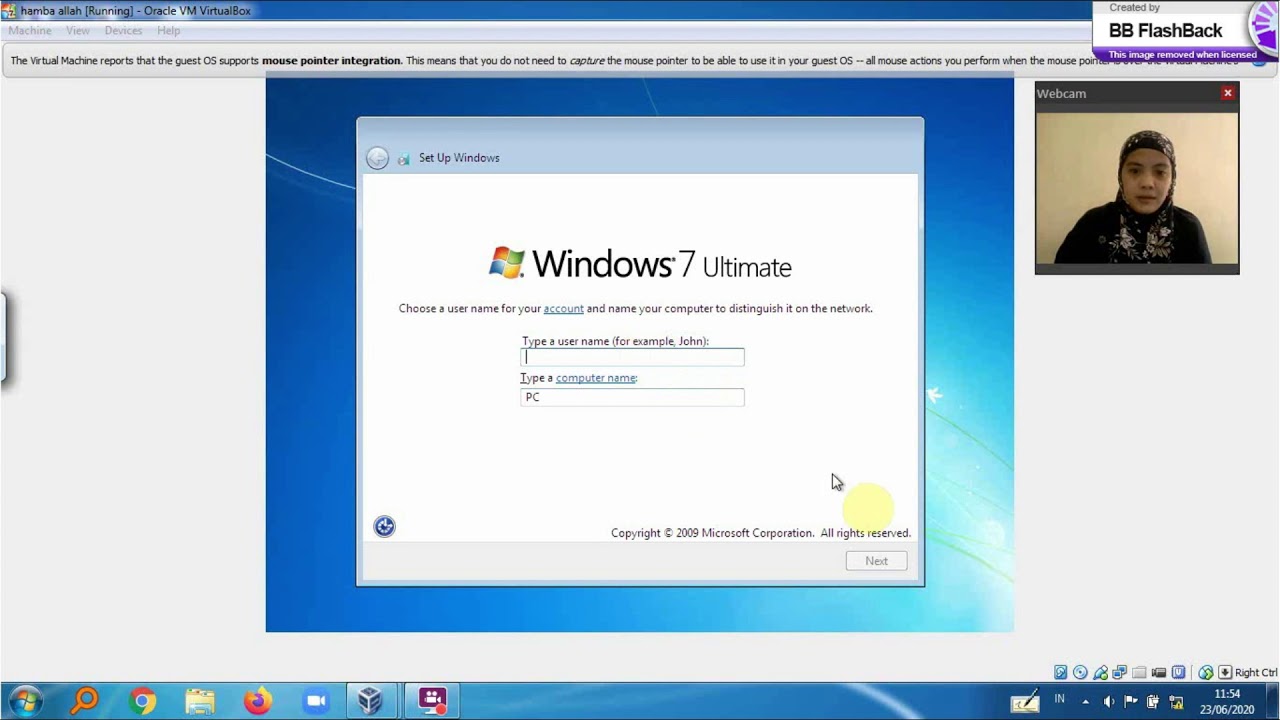The width and height of the screenshot is (1280, 720).
Task: Click the Show Desktop strip beside the clock
Action: coord(1272,701)
